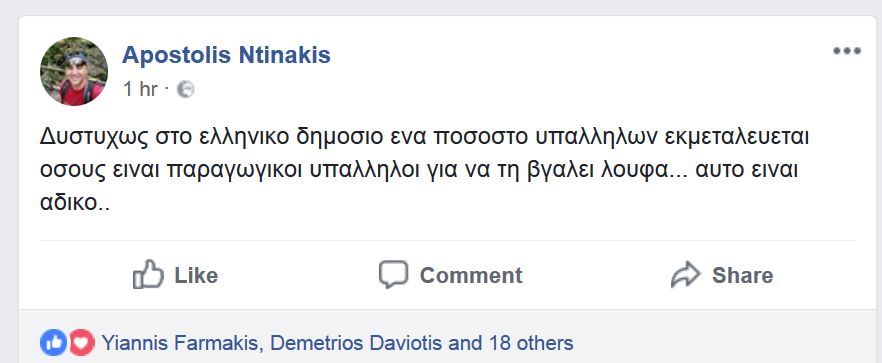The height and width of the screenshot is (363, 882).
Task: Click the Share arrow icon
Action: [686, 275]
